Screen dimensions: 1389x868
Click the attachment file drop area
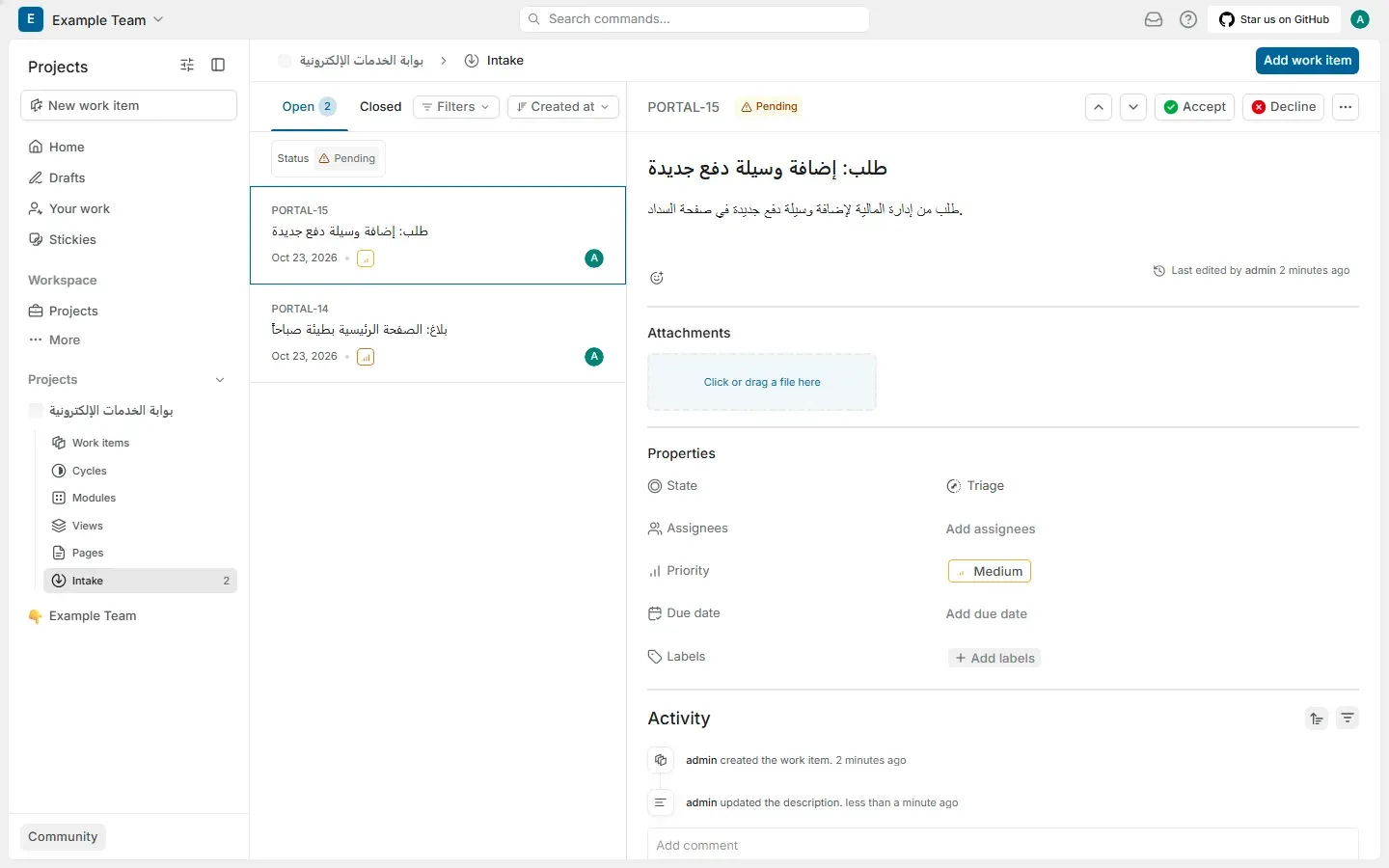762,382
